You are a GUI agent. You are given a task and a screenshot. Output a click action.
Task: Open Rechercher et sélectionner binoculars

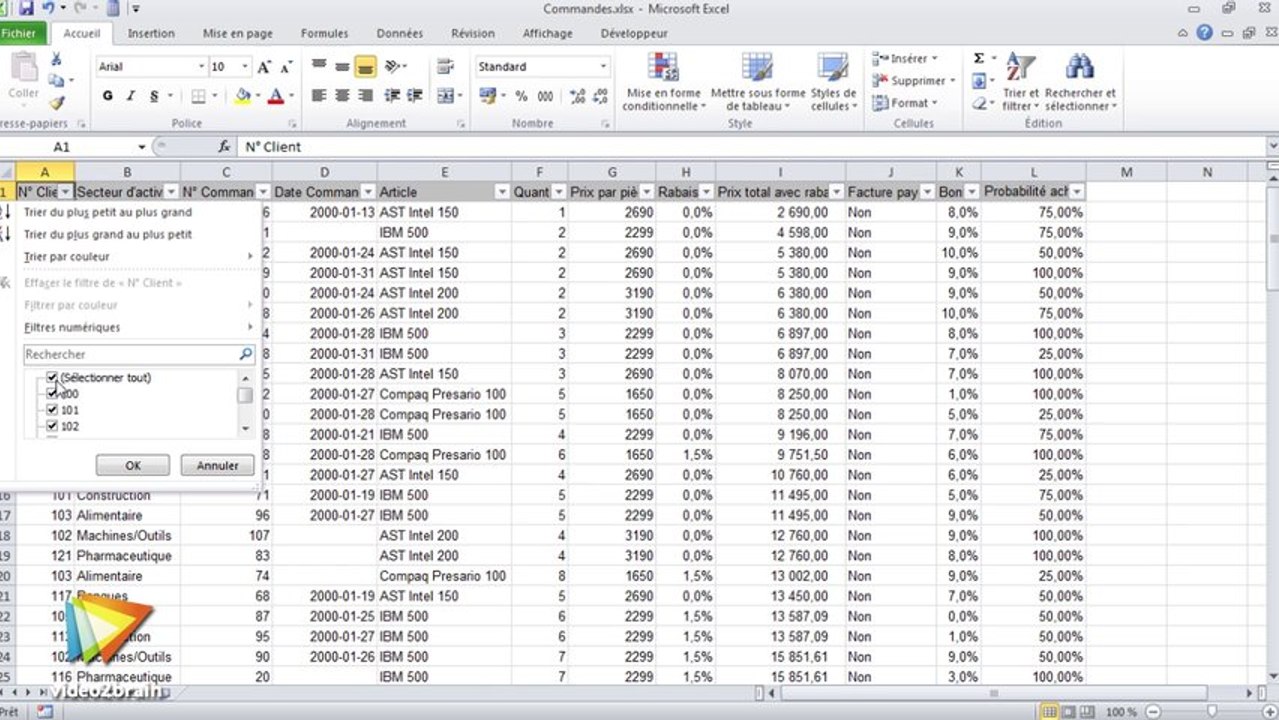1079,82
